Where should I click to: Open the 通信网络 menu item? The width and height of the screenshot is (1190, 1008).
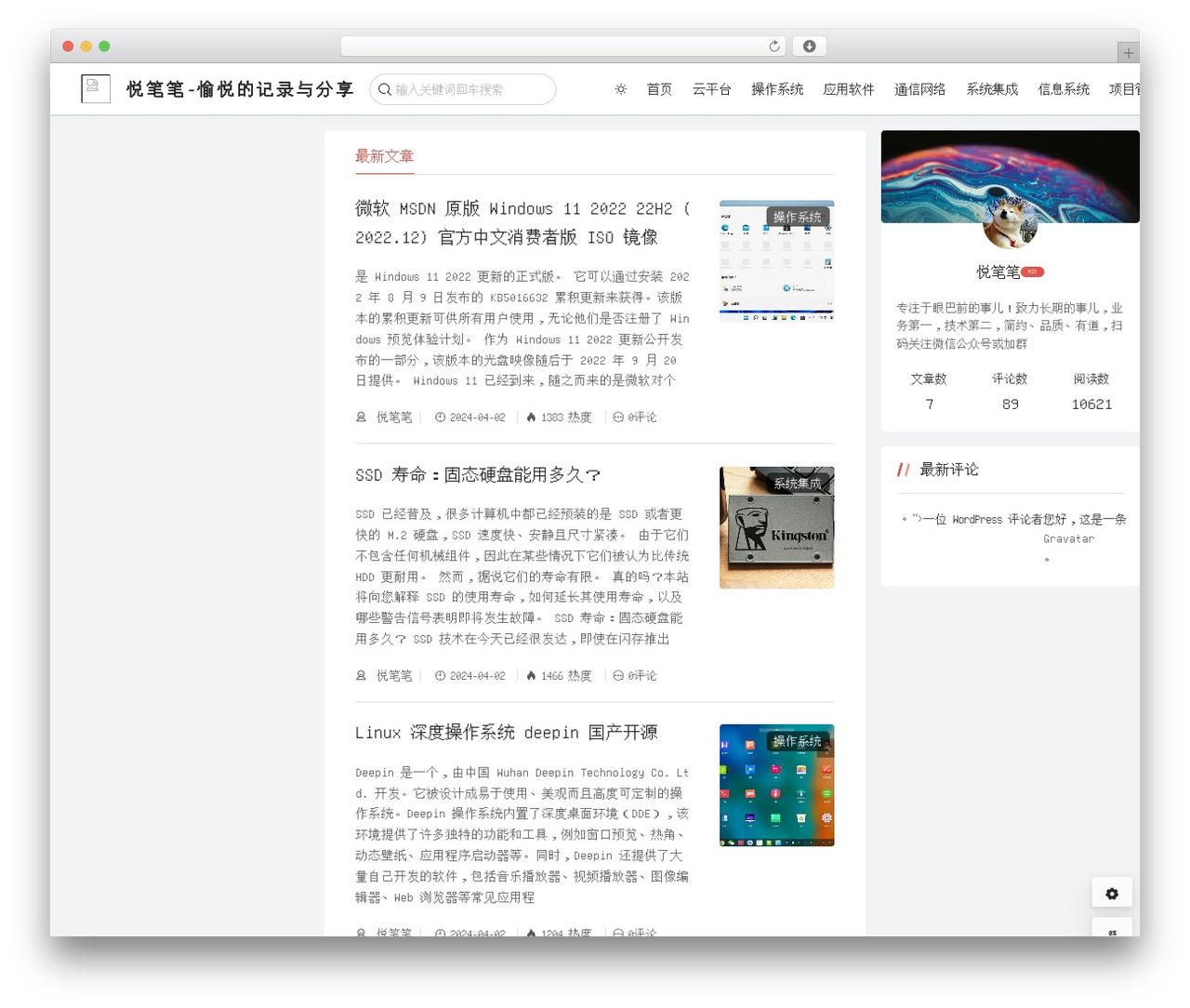click(x=920, y=89)
